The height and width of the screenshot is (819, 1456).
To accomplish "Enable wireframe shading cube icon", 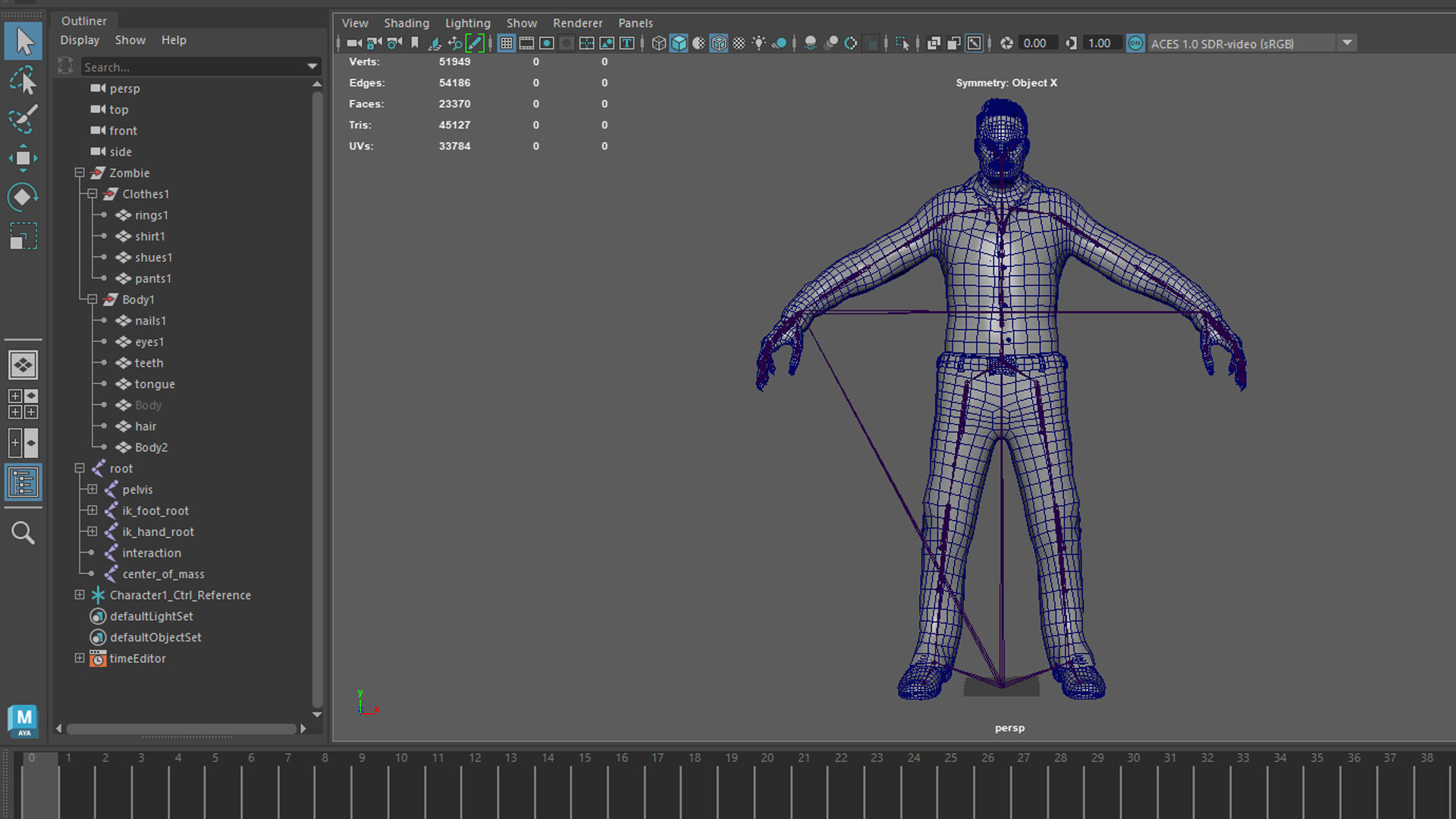I will (659, 43).
